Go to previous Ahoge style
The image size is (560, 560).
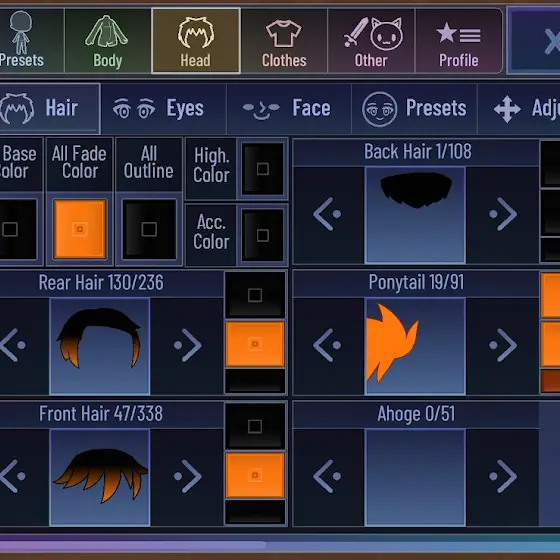point(328,476)
